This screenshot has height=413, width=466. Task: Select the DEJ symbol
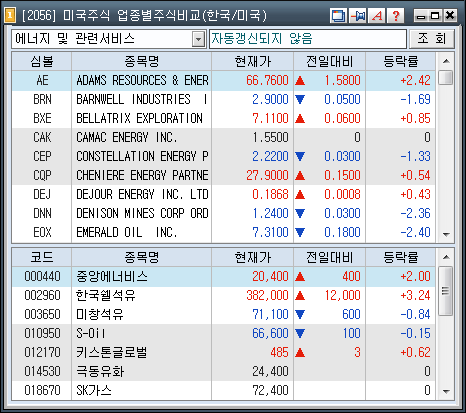click(x=42, y=194)
